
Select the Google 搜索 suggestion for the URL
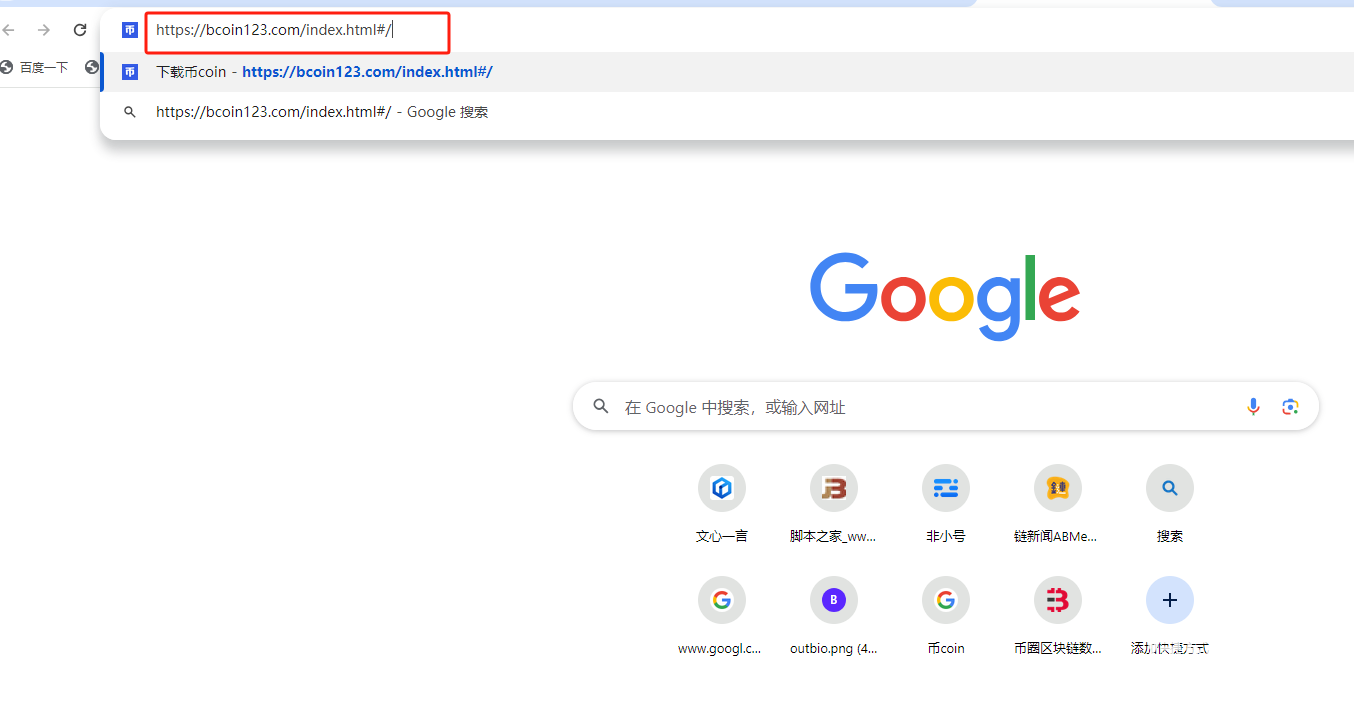pos(321,112)
